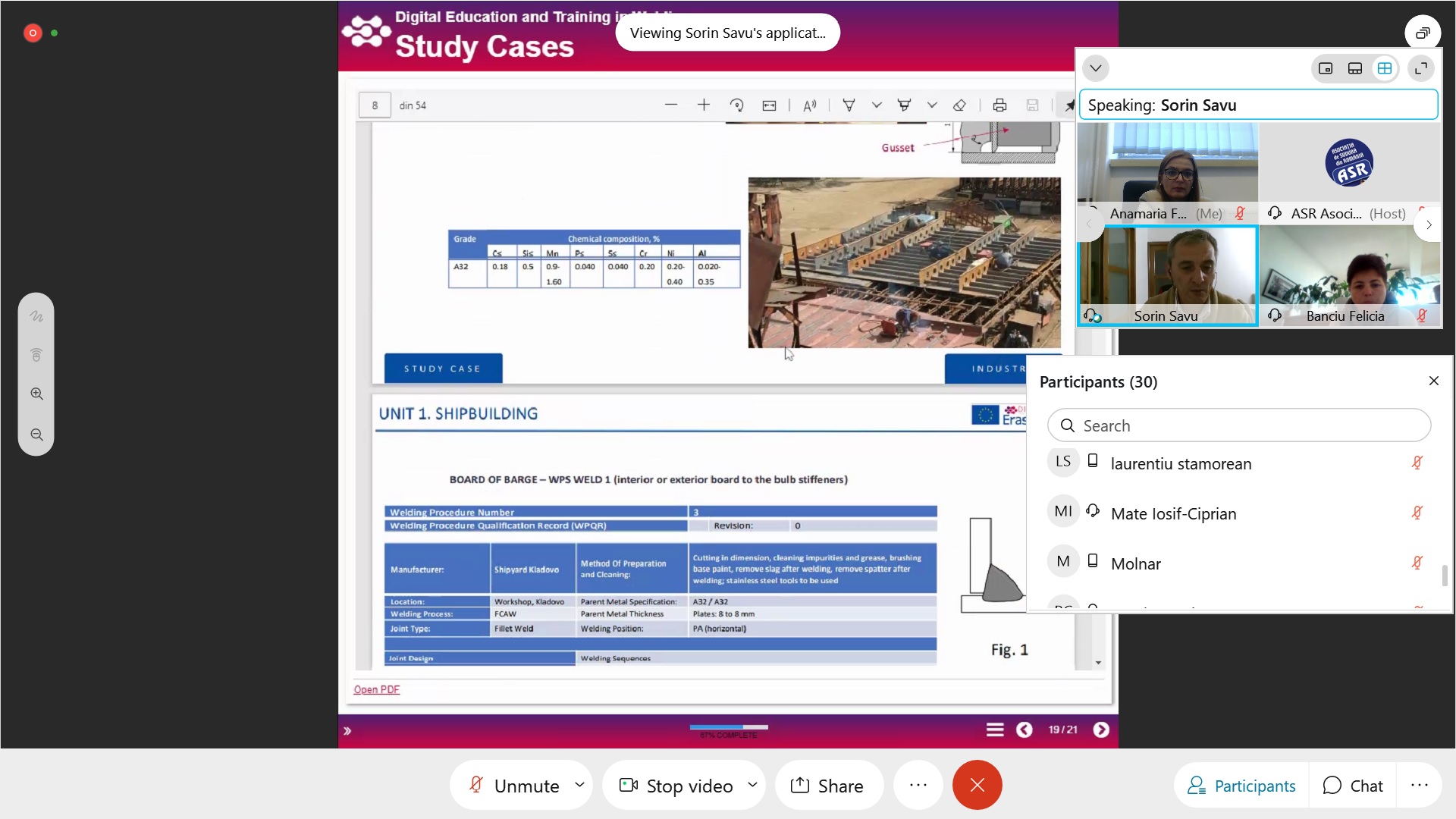Viewport: 1456px width, 819px height.
Task: Open the Chat panel
Action: (x=1353, y=786)
